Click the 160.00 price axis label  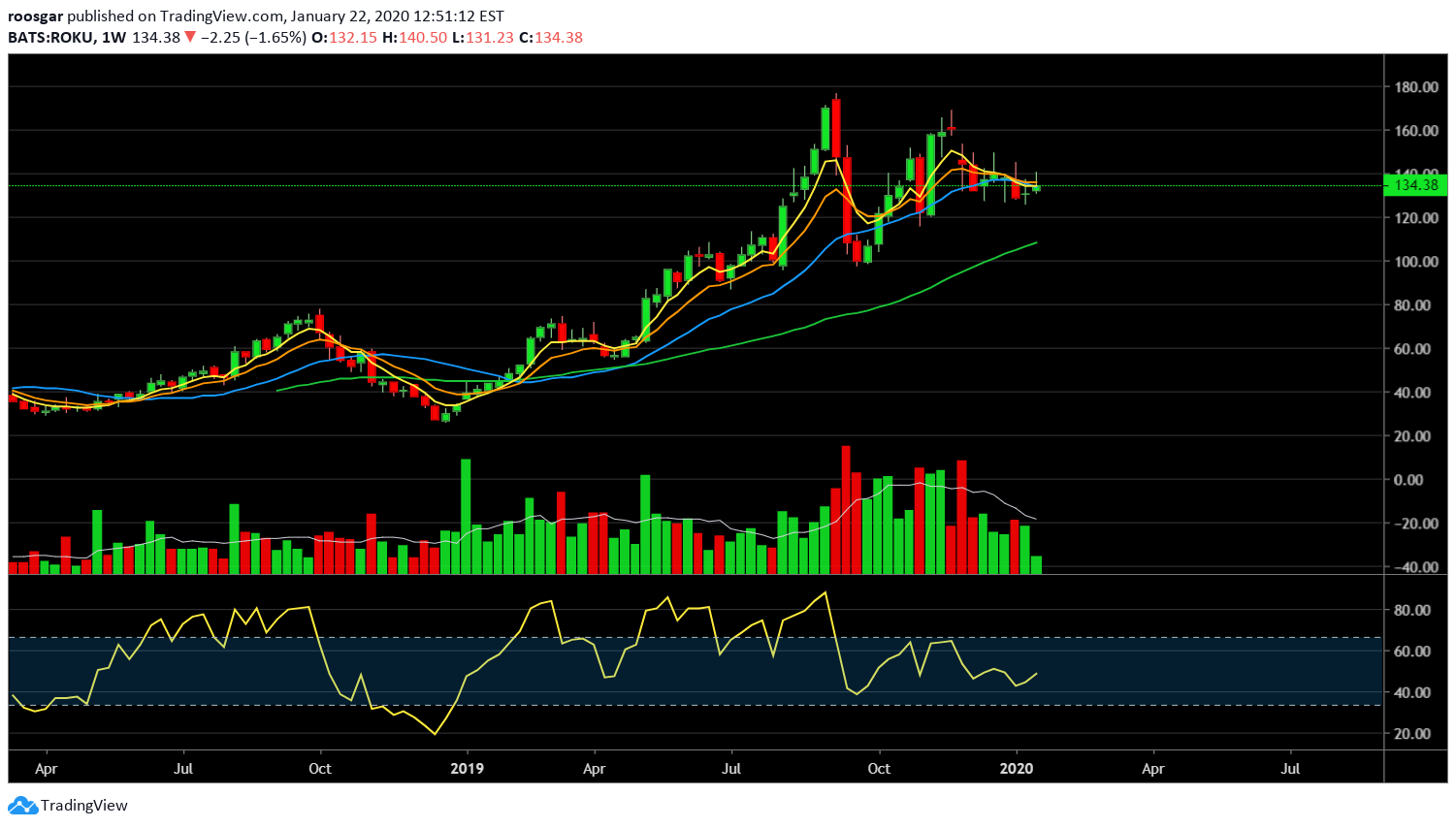pos(1416,131)
